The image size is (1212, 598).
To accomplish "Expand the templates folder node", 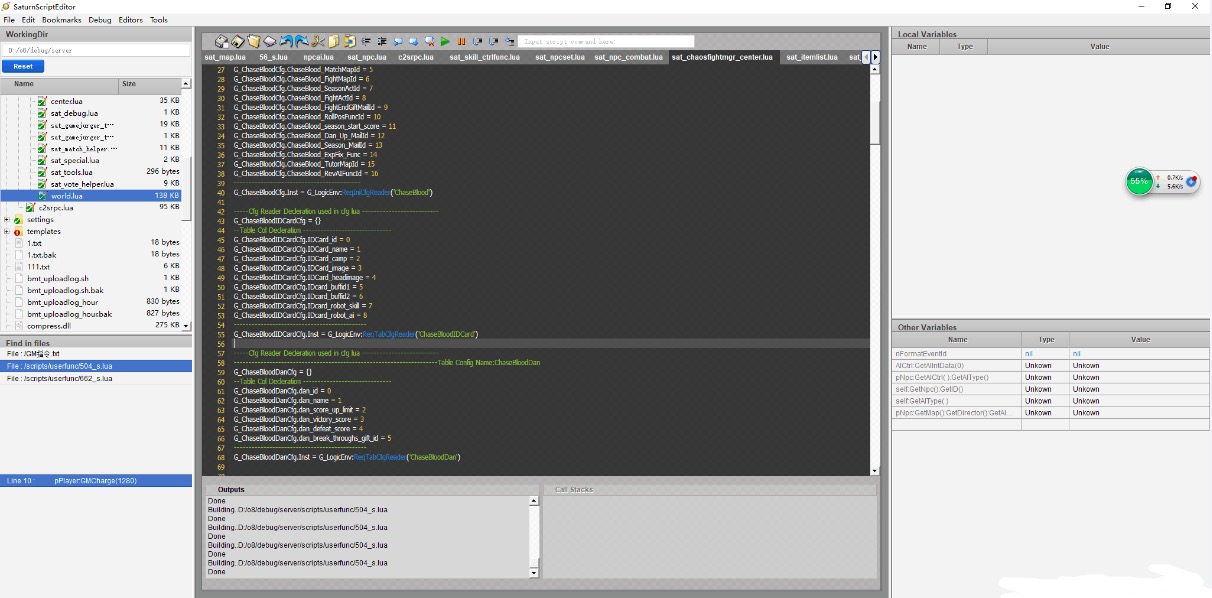I will (7, 231).
